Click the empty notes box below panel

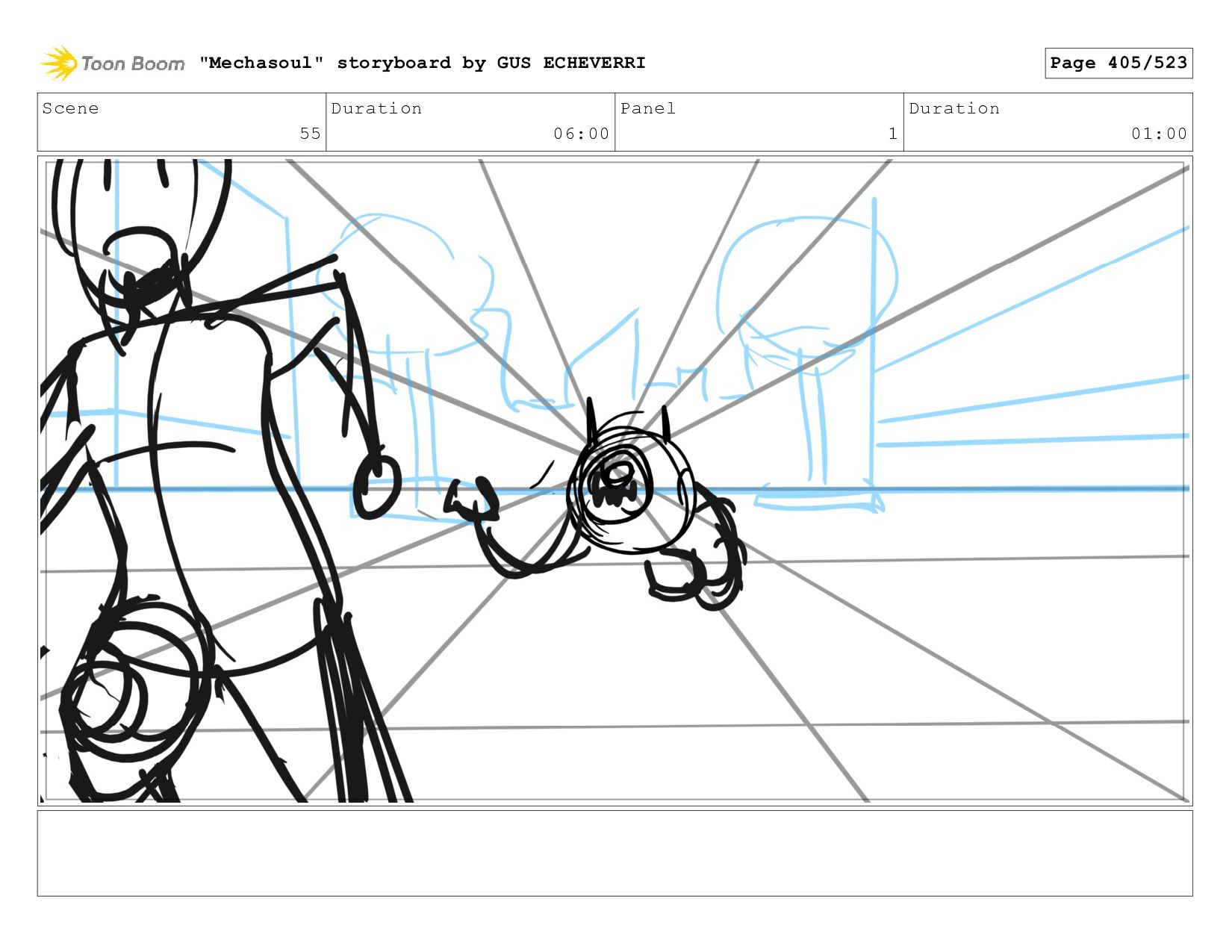click(x=615, y=853)
